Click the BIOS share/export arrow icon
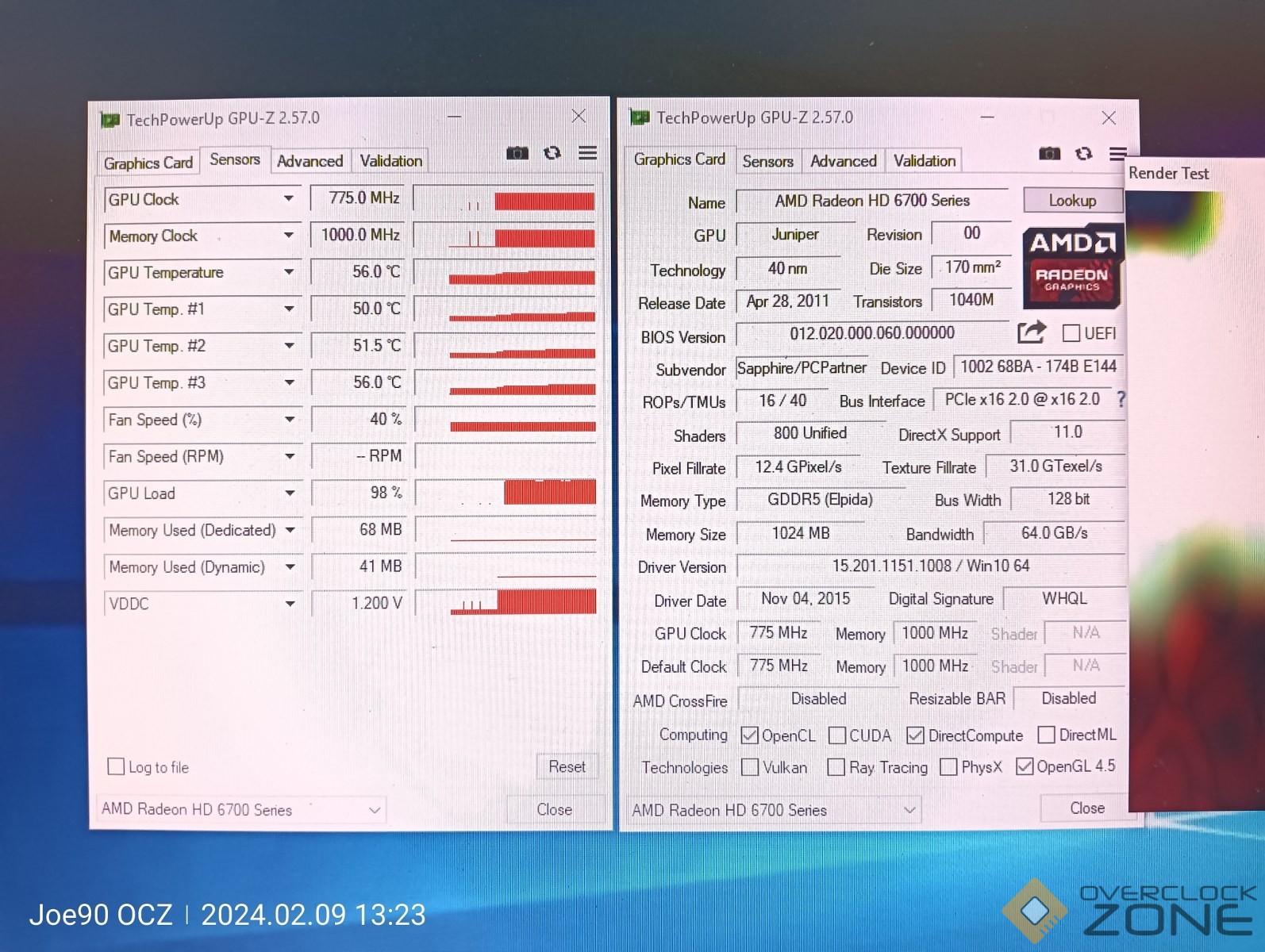The height and width of the screenshot is (952, 1265). pos(1032,332)
